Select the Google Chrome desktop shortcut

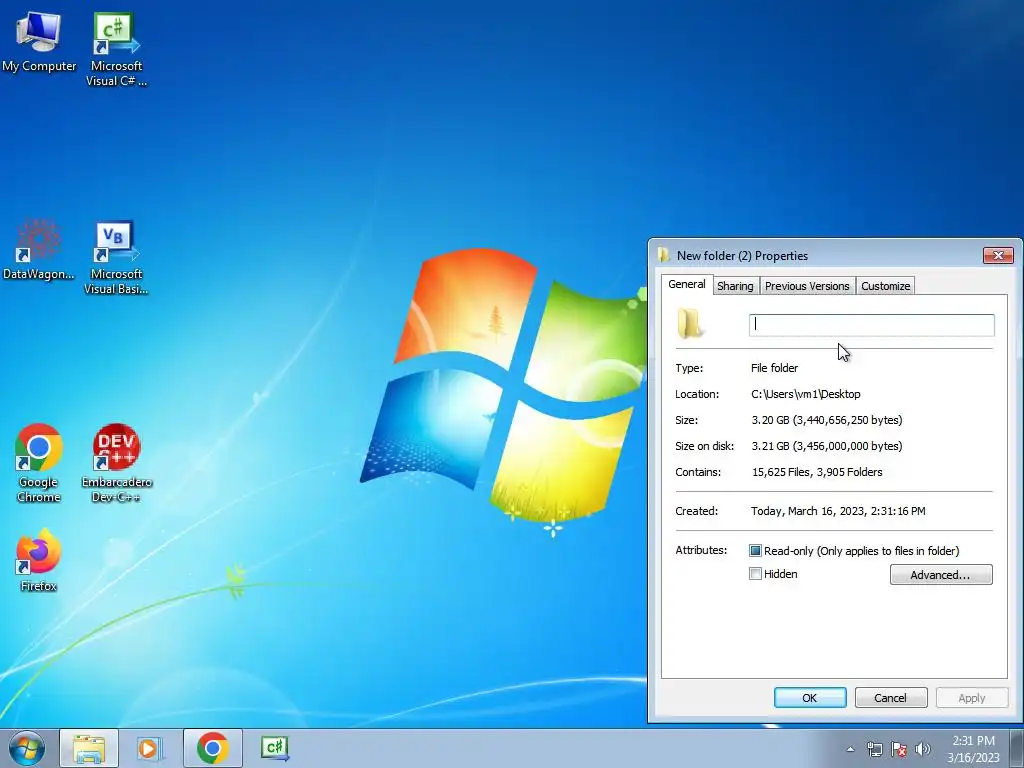39,464
